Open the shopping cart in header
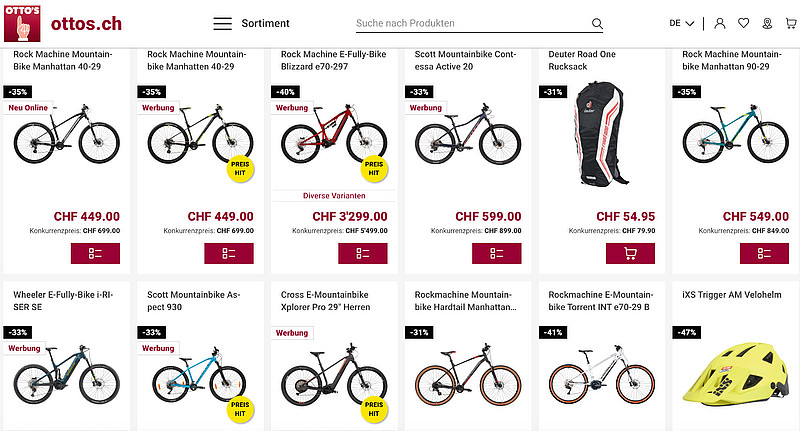Image resolution: width=800 pixels, height=431 pixels. pos(791,23)
